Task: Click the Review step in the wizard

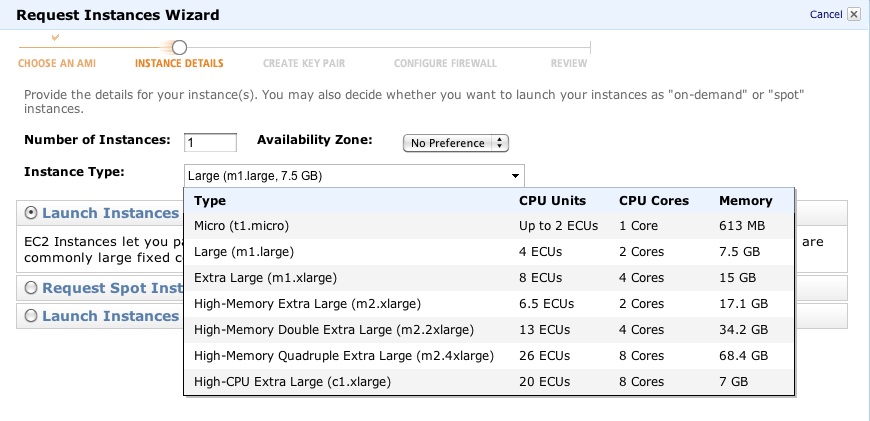Action: 569,63
